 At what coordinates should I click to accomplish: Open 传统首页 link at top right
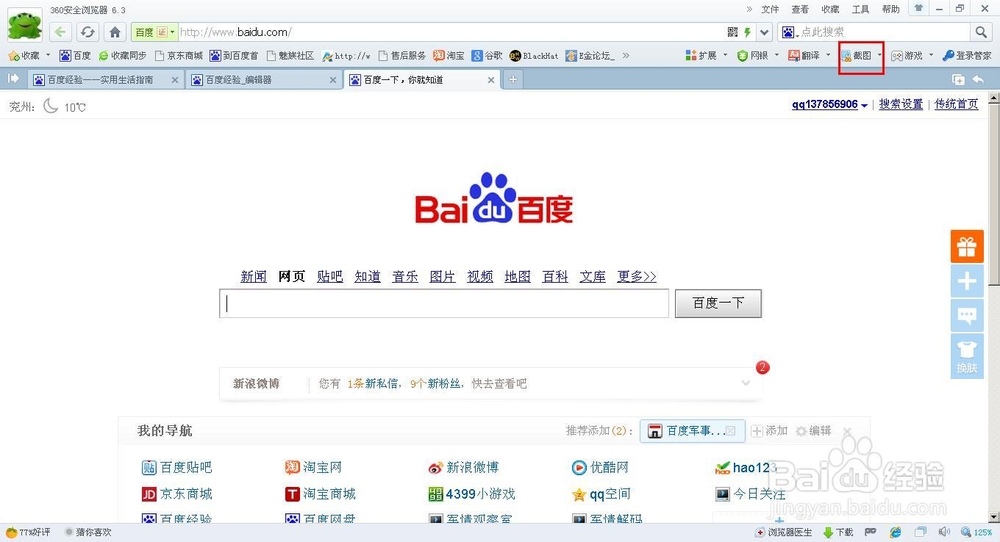[x=956, y=105]
